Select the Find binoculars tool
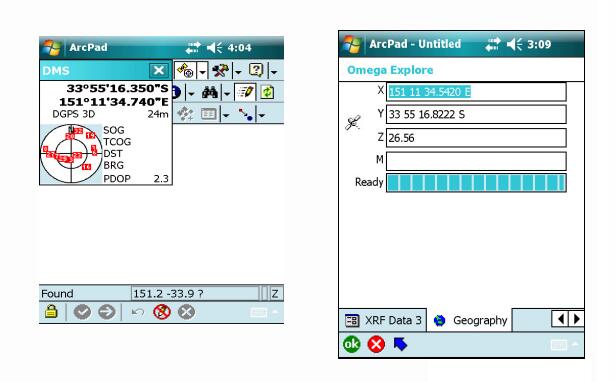The image size is (615, 382). [210, 93]
